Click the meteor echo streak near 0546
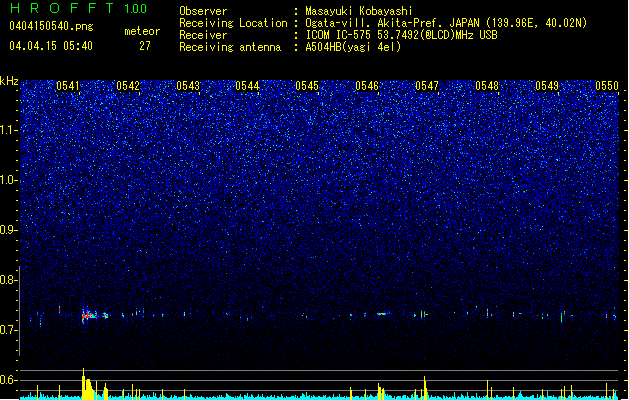 383,314
